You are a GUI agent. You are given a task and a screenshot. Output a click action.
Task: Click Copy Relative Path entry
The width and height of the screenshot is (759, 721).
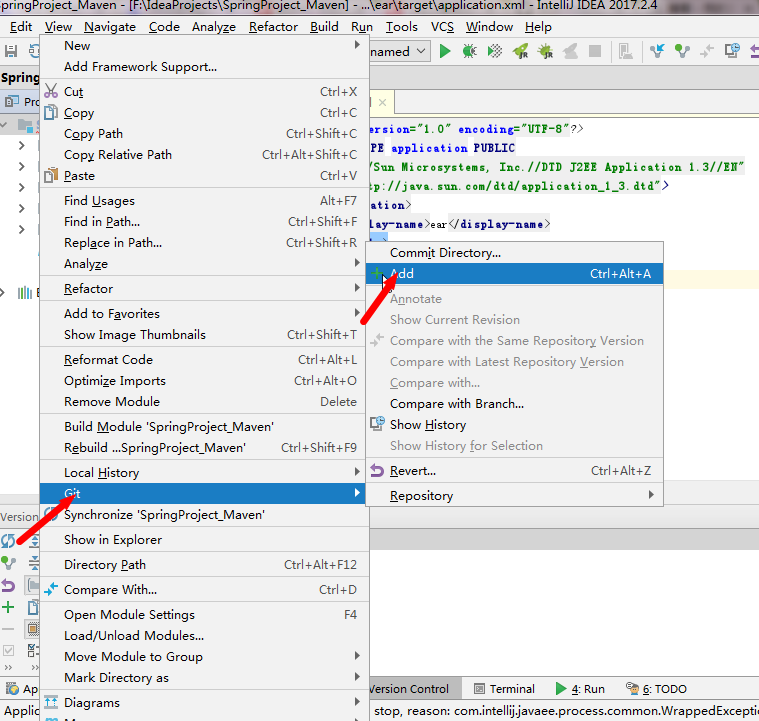[x=202, y=154]
